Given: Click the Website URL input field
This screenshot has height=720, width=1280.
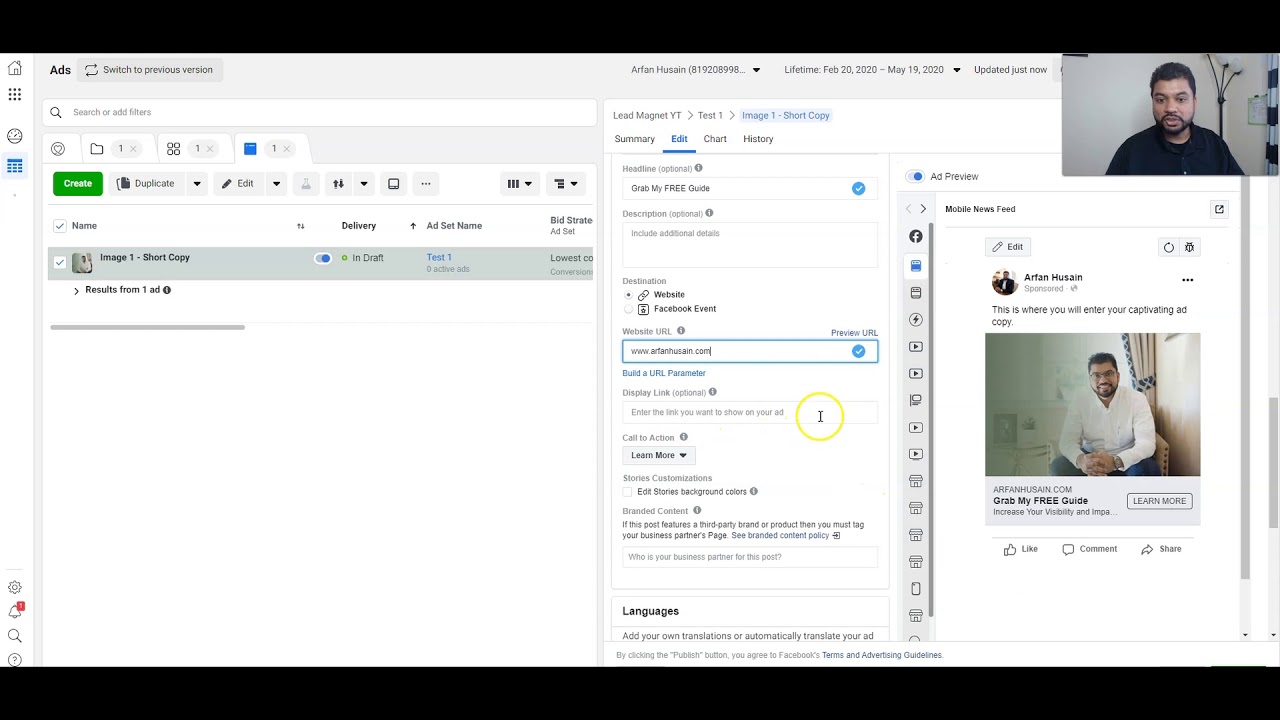Looking at the screenshot, I should point(750,351).
